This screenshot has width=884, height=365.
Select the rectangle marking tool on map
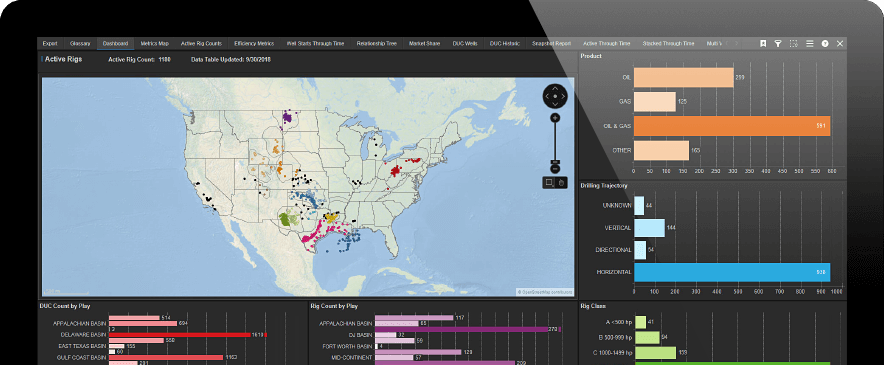tap(549, 182)
